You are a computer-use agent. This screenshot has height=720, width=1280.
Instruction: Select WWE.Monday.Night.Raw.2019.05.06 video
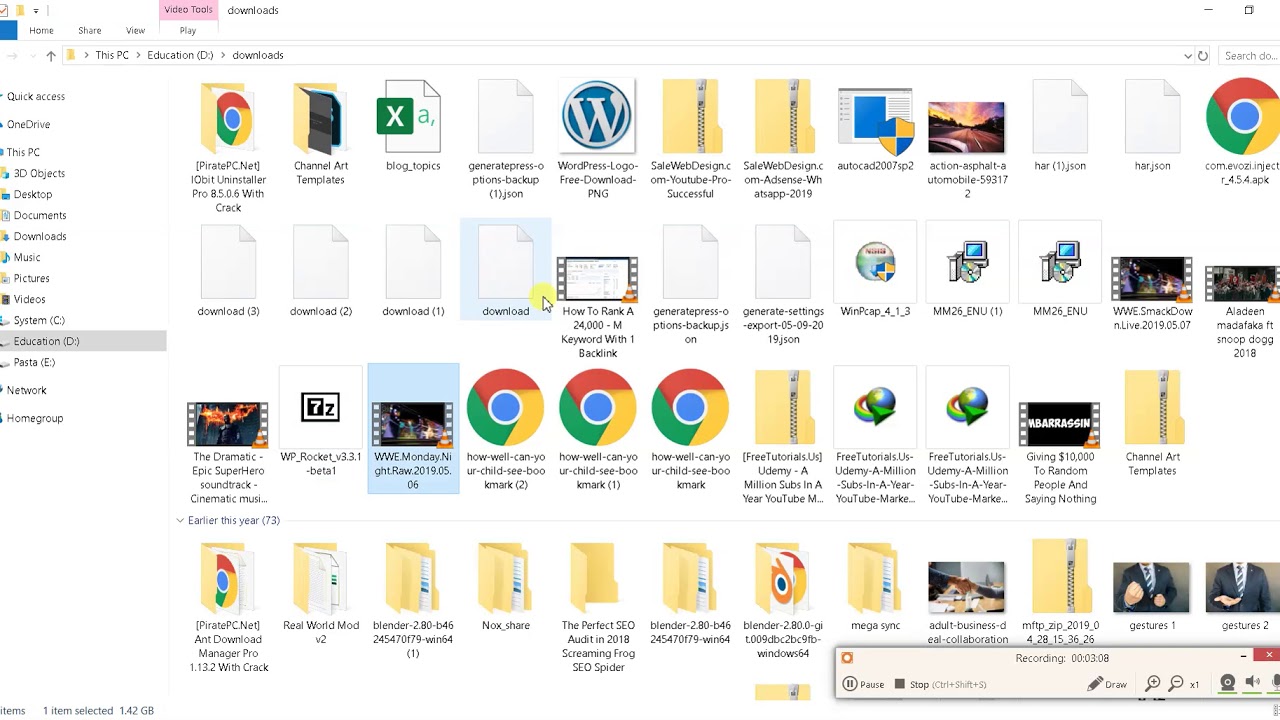coord(413,430)
